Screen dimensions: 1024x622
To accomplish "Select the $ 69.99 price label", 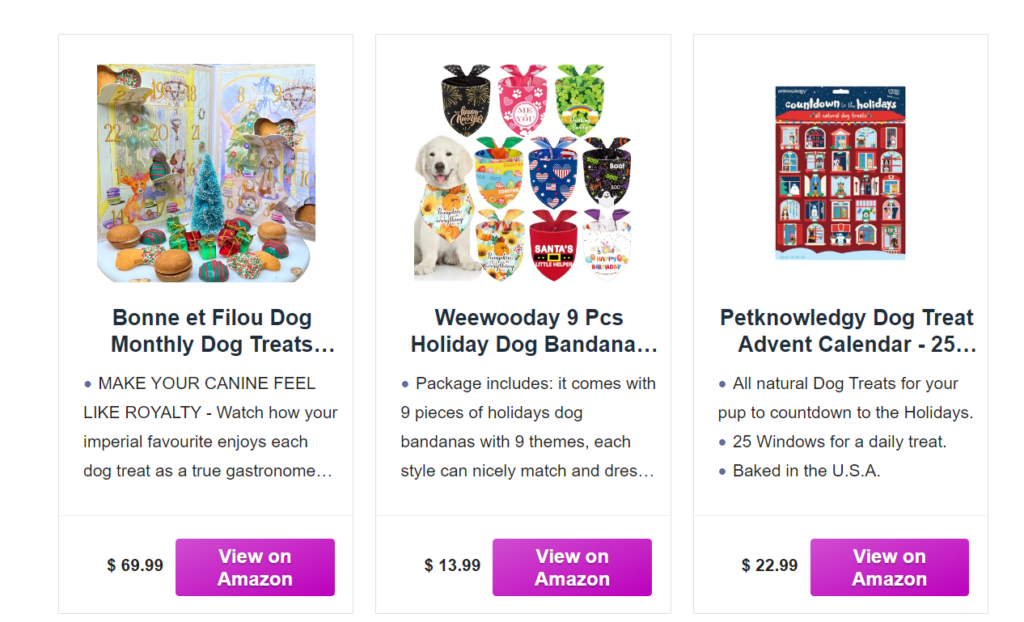I will (135, 565).
